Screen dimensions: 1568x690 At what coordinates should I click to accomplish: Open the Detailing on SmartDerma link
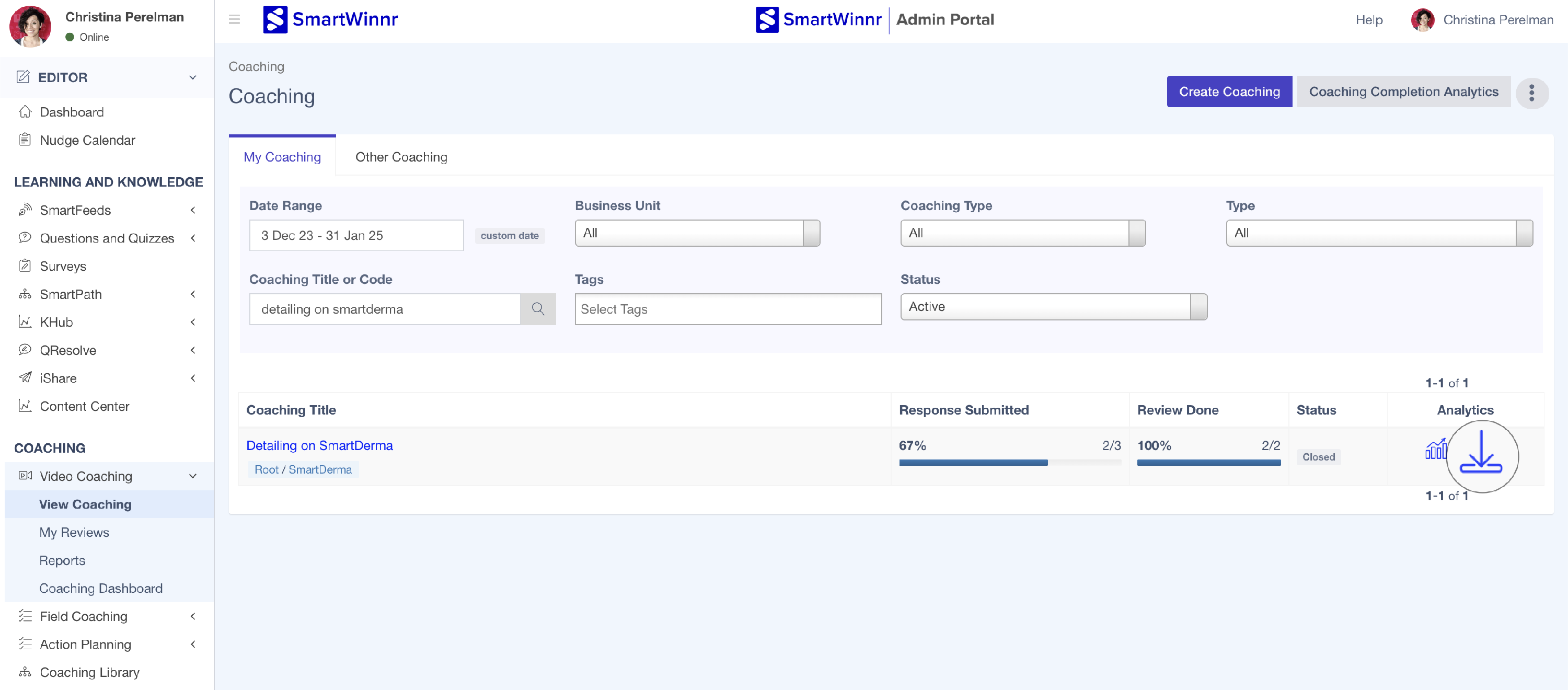(319, 445)
